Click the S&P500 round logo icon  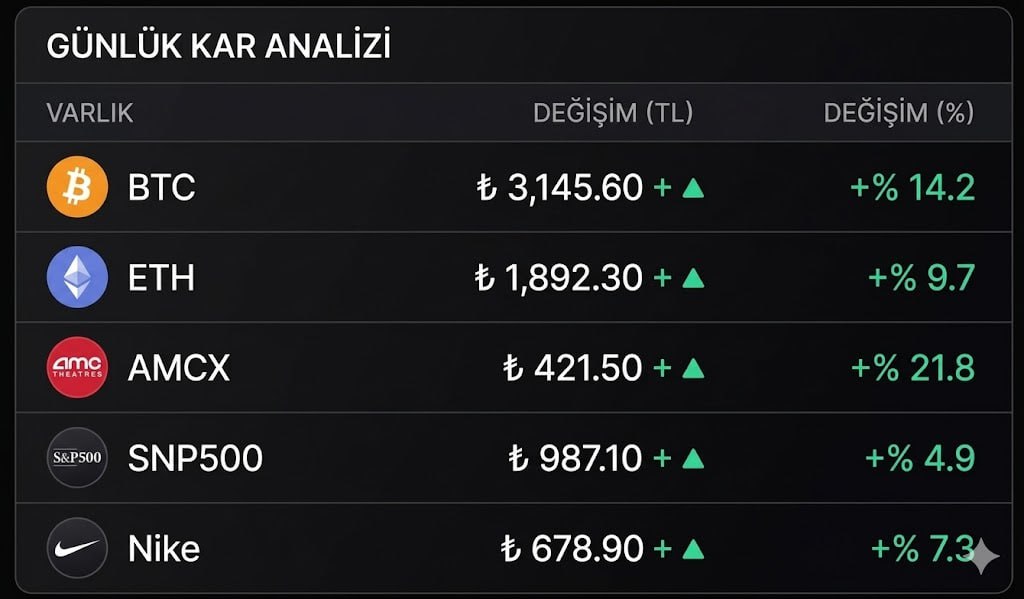pos(77,458)
